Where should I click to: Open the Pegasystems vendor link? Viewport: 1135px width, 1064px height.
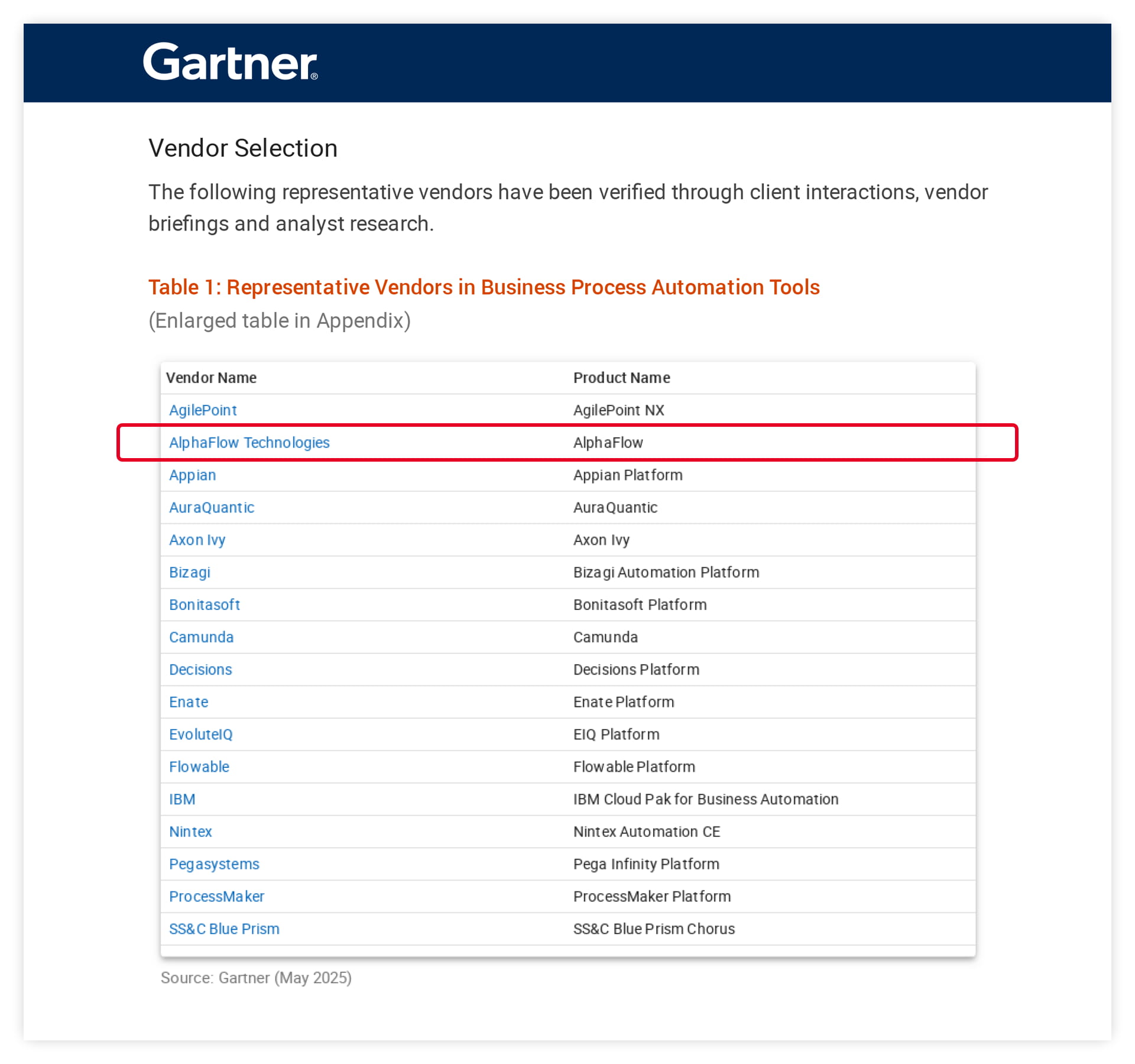(214, 864)
